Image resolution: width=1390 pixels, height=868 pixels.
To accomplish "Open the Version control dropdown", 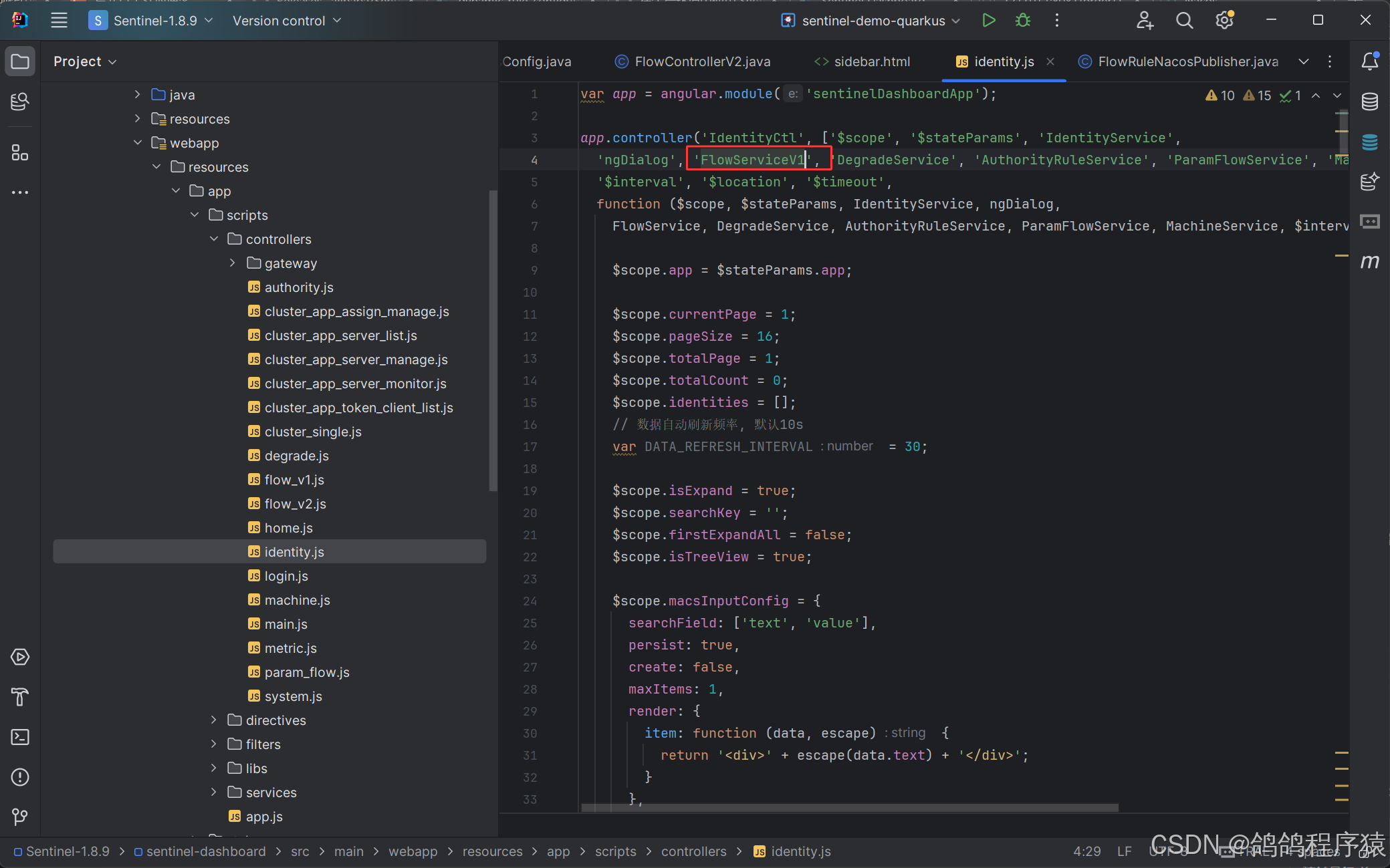I will pos(287,21).
